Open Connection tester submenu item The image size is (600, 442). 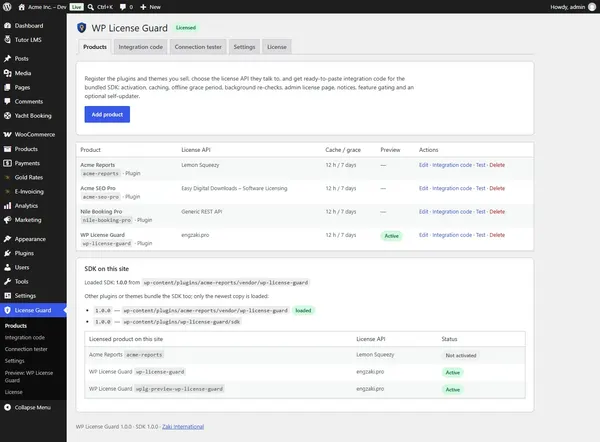(26, 349)
